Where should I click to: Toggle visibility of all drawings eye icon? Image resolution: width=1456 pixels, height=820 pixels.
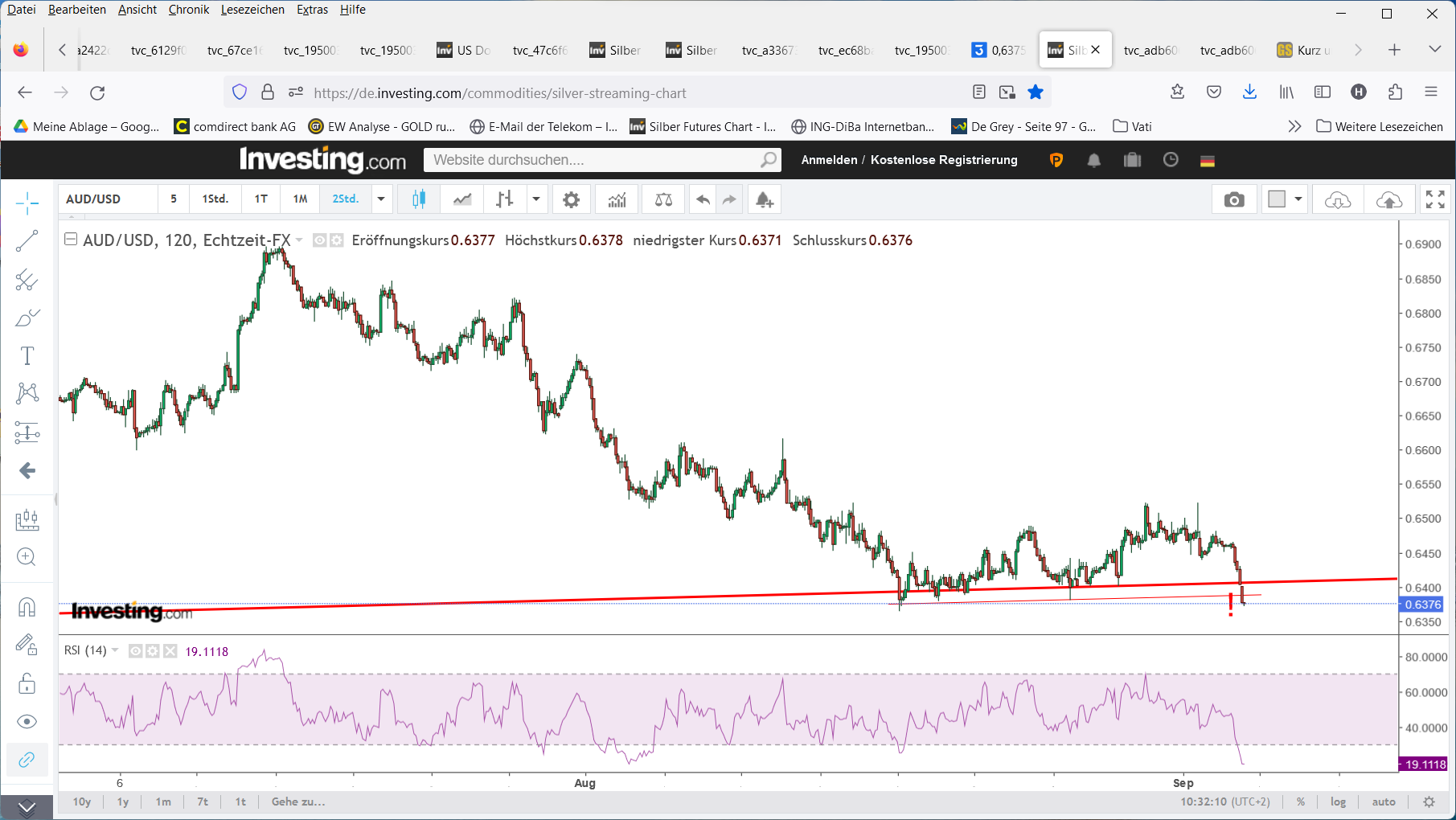pos(27,721)
